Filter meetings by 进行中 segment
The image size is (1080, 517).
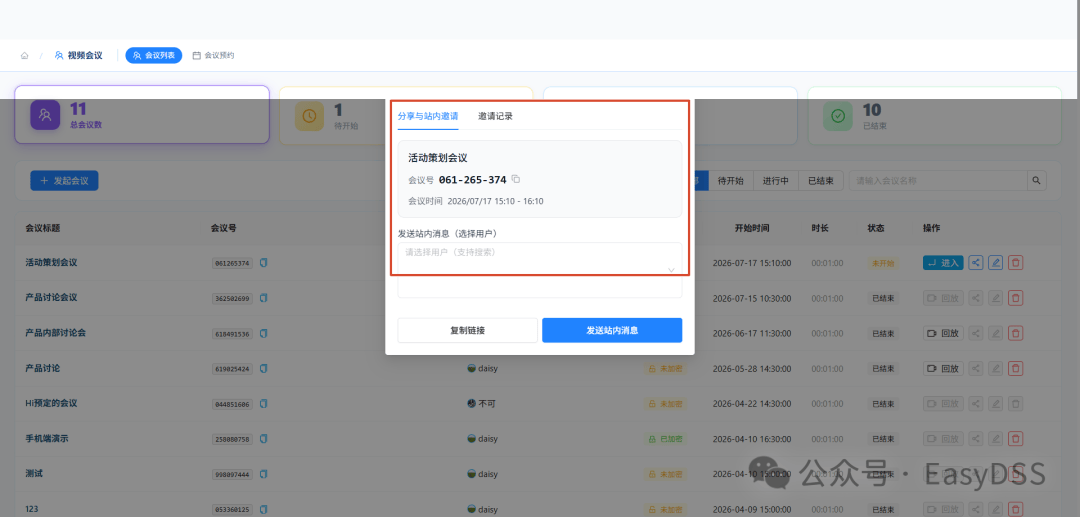(x=776, y=181)
